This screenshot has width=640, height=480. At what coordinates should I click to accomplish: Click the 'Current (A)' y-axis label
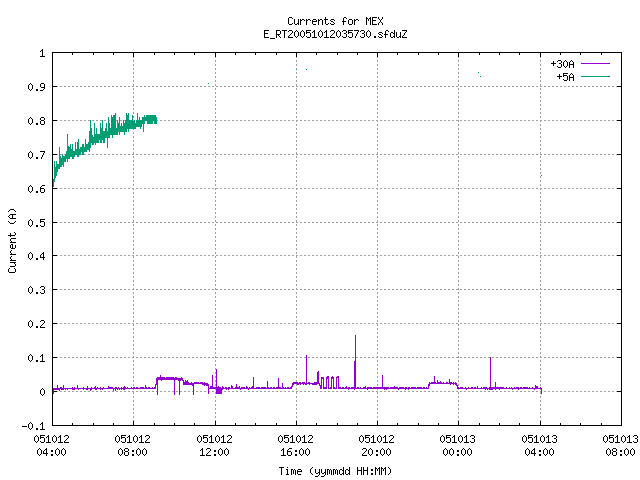pyautogui.click(x=12, y=240)
